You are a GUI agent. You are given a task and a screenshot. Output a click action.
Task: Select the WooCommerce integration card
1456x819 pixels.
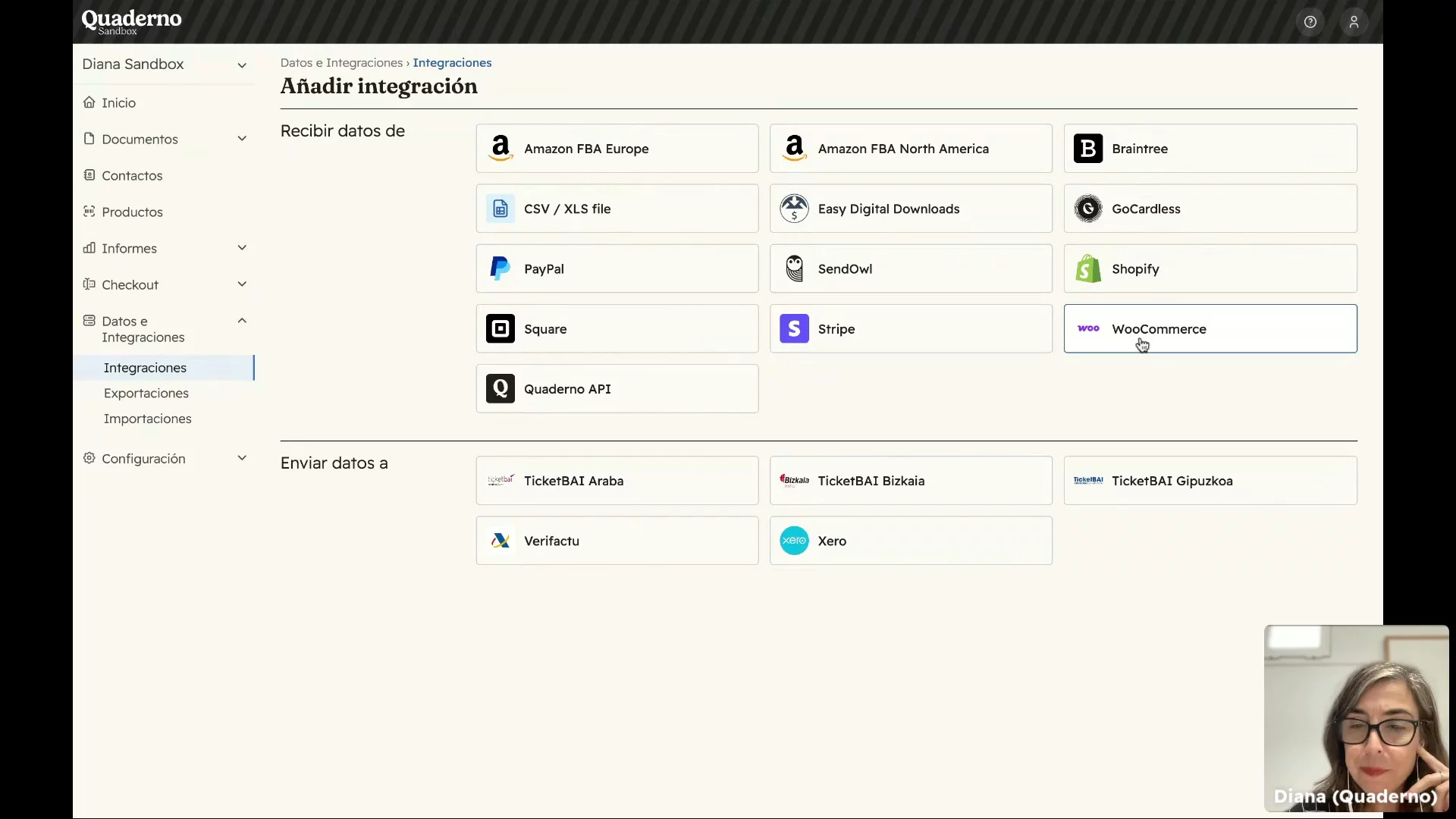click(x=1210, y=329)
